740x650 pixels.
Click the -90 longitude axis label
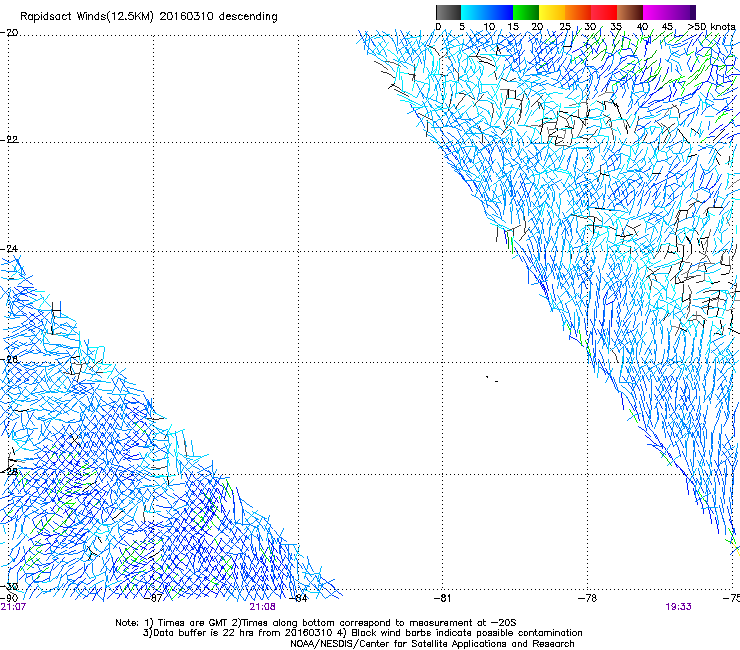[9, 598]
